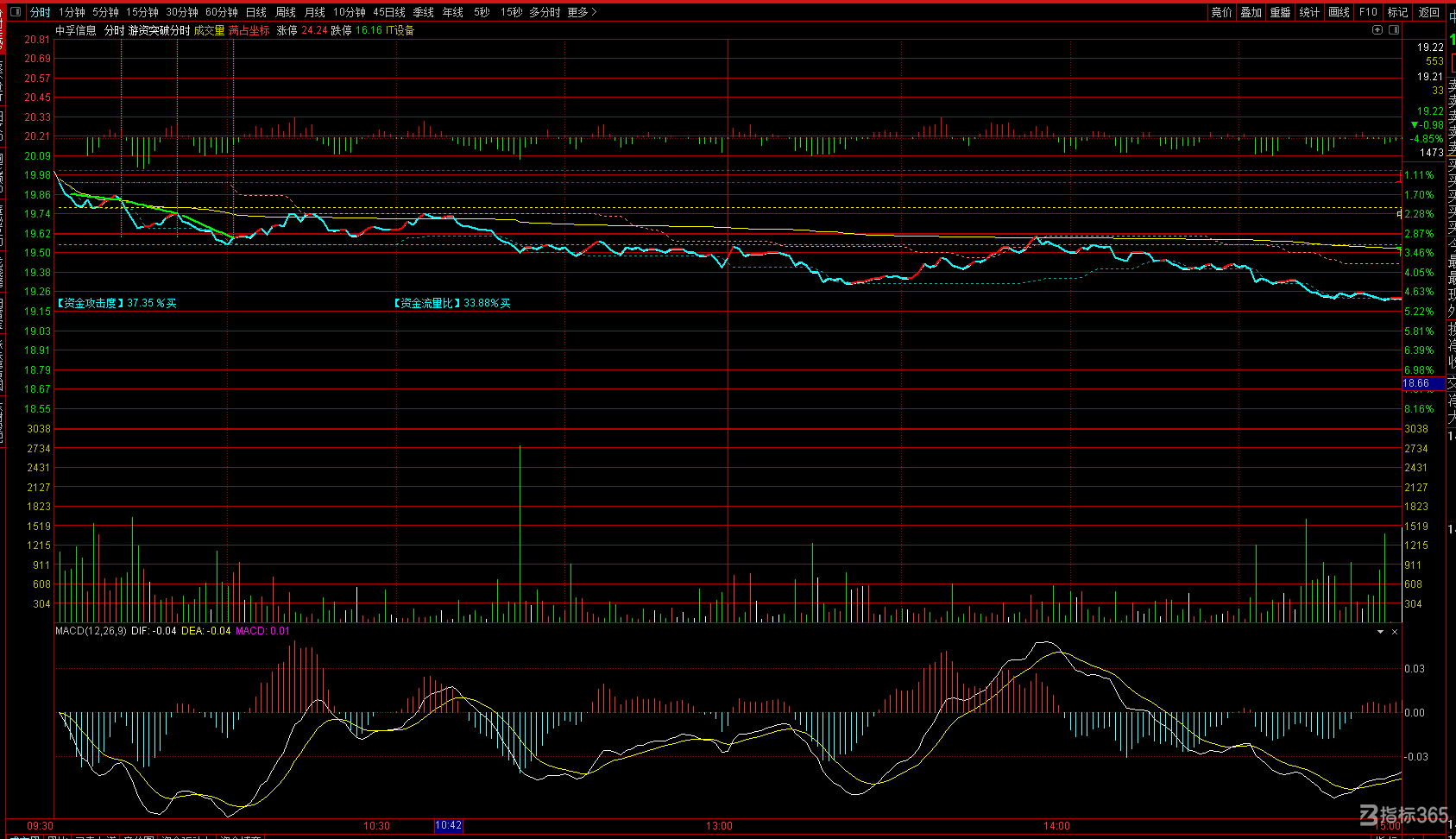This screenshot has width=1456, height=839.
Task: Switch to the 60分钟 chart period
Action: [222, 12]
